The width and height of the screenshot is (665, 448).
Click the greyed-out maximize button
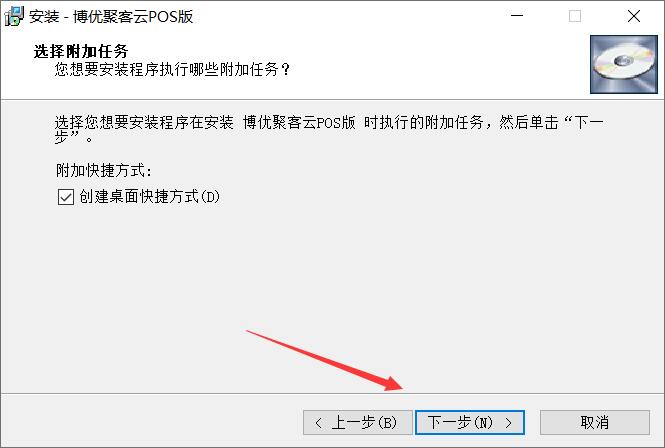pyautogui.click(x=575, y=16)
